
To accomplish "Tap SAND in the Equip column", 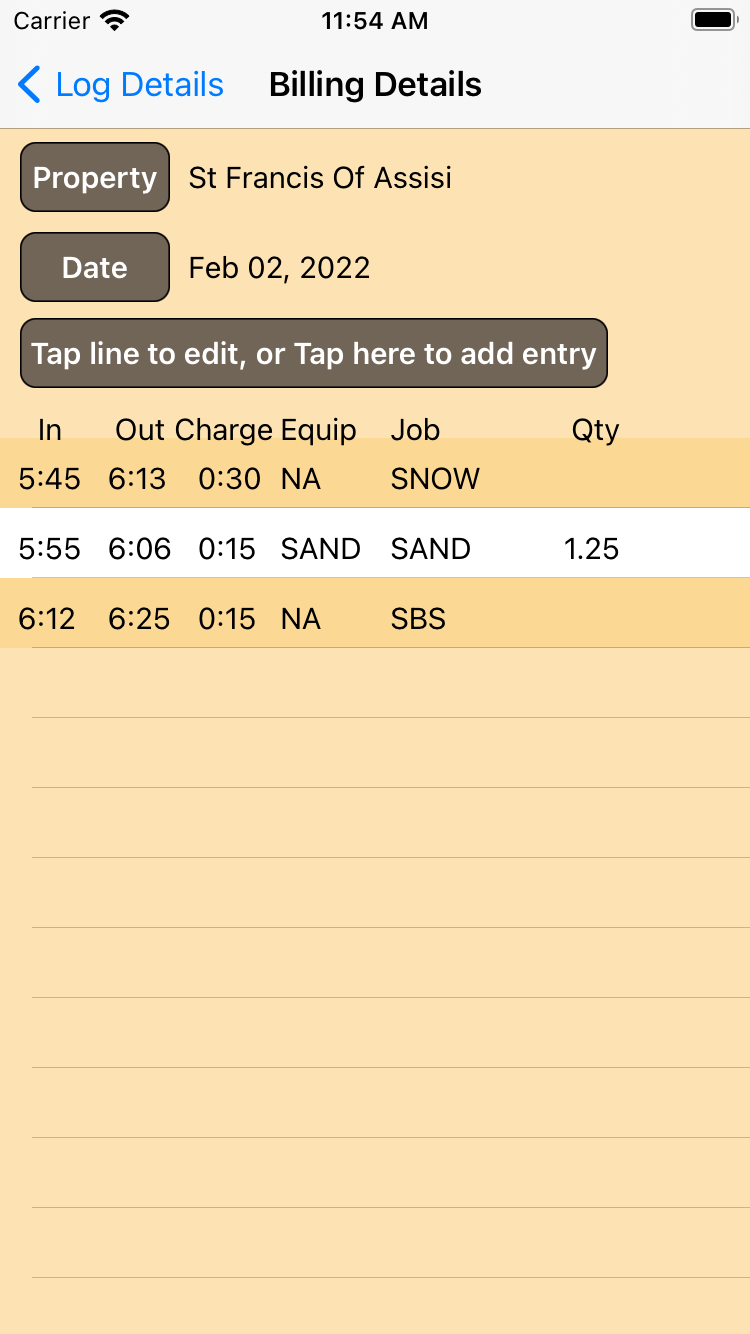I will point(320,549).
